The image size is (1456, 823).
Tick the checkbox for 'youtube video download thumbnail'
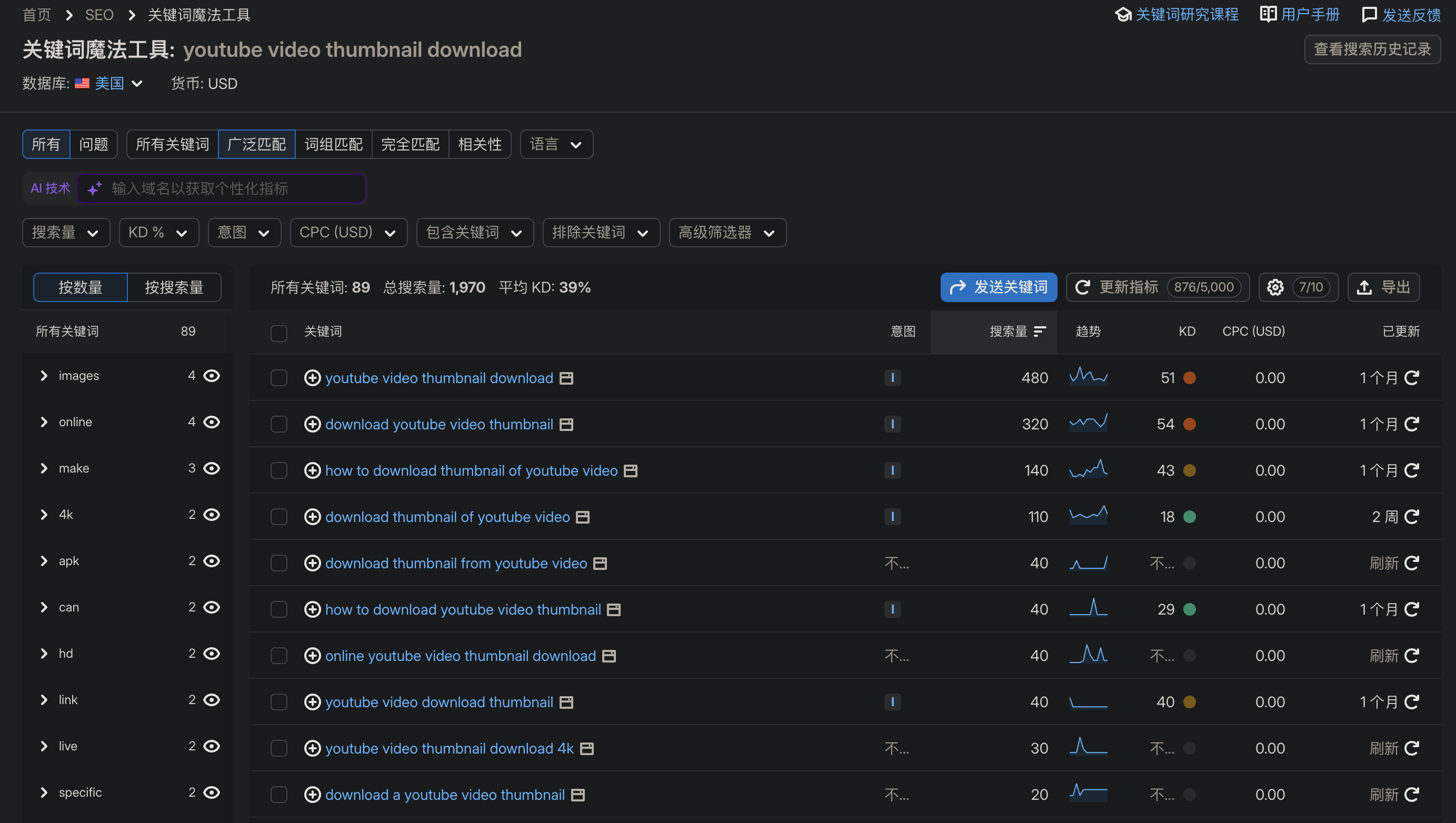(279, 702)
